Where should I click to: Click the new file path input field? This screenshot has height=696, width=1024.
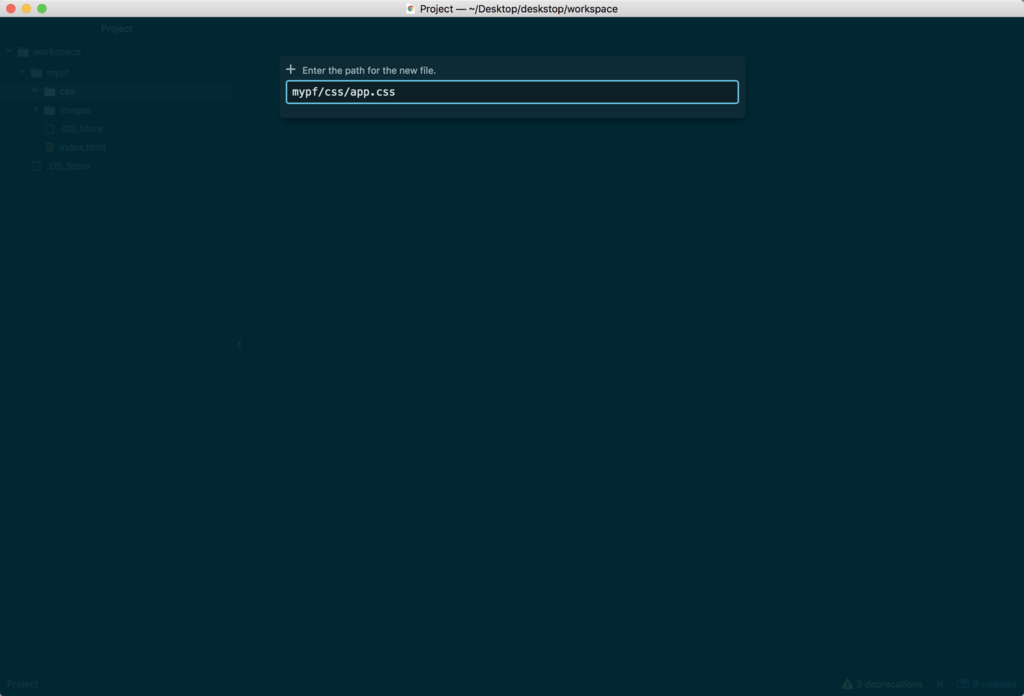coord(511,92)
